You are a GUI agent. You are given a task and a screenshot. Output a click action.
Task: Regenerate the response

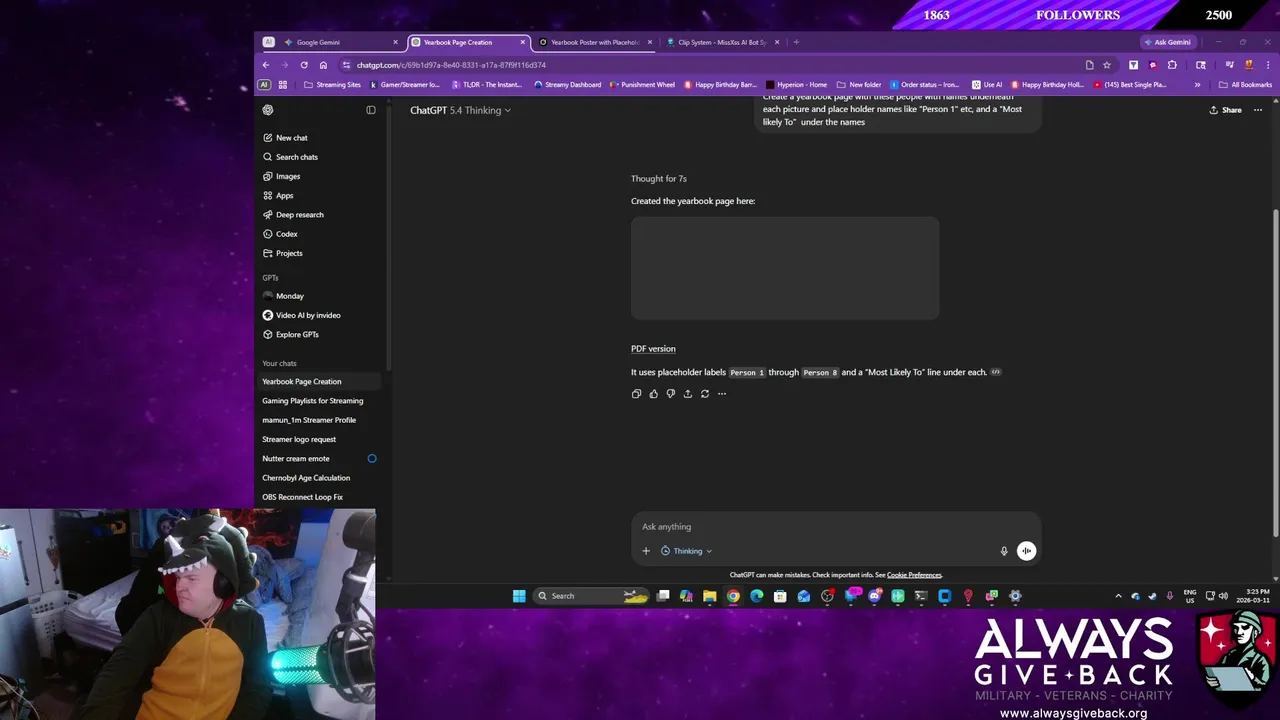tap(704, 394)
